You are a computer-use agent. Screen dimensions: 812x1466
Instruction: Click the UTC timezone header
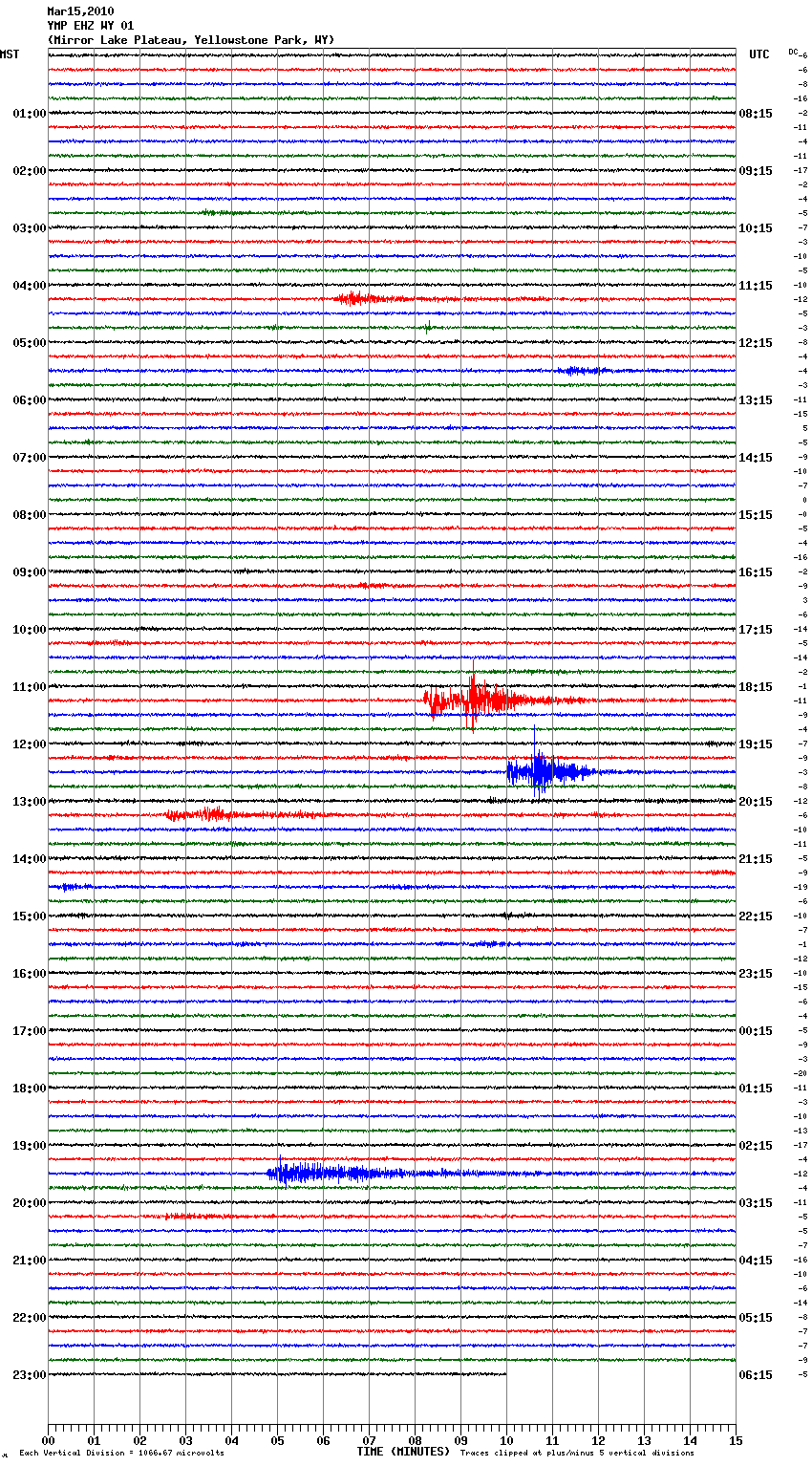pyautogui.click(x=759, y=54)
